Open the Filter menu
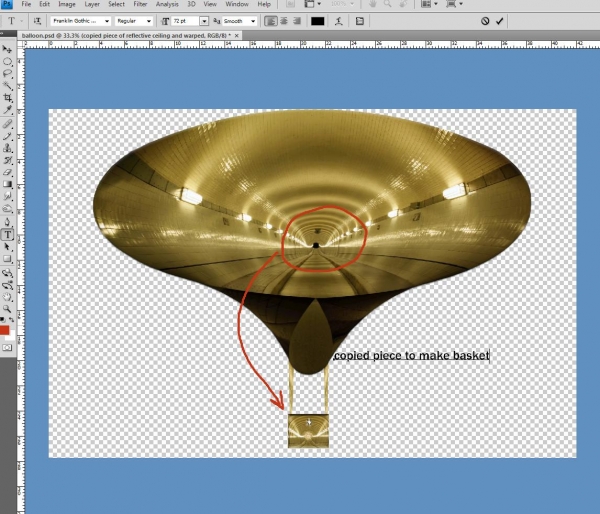This screenshot has width=600, height=514. point(140,4)
